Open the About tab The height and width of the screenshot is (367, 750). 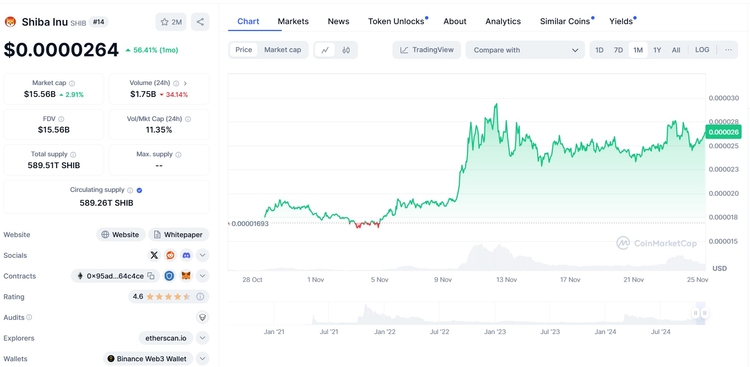(455, 22)
